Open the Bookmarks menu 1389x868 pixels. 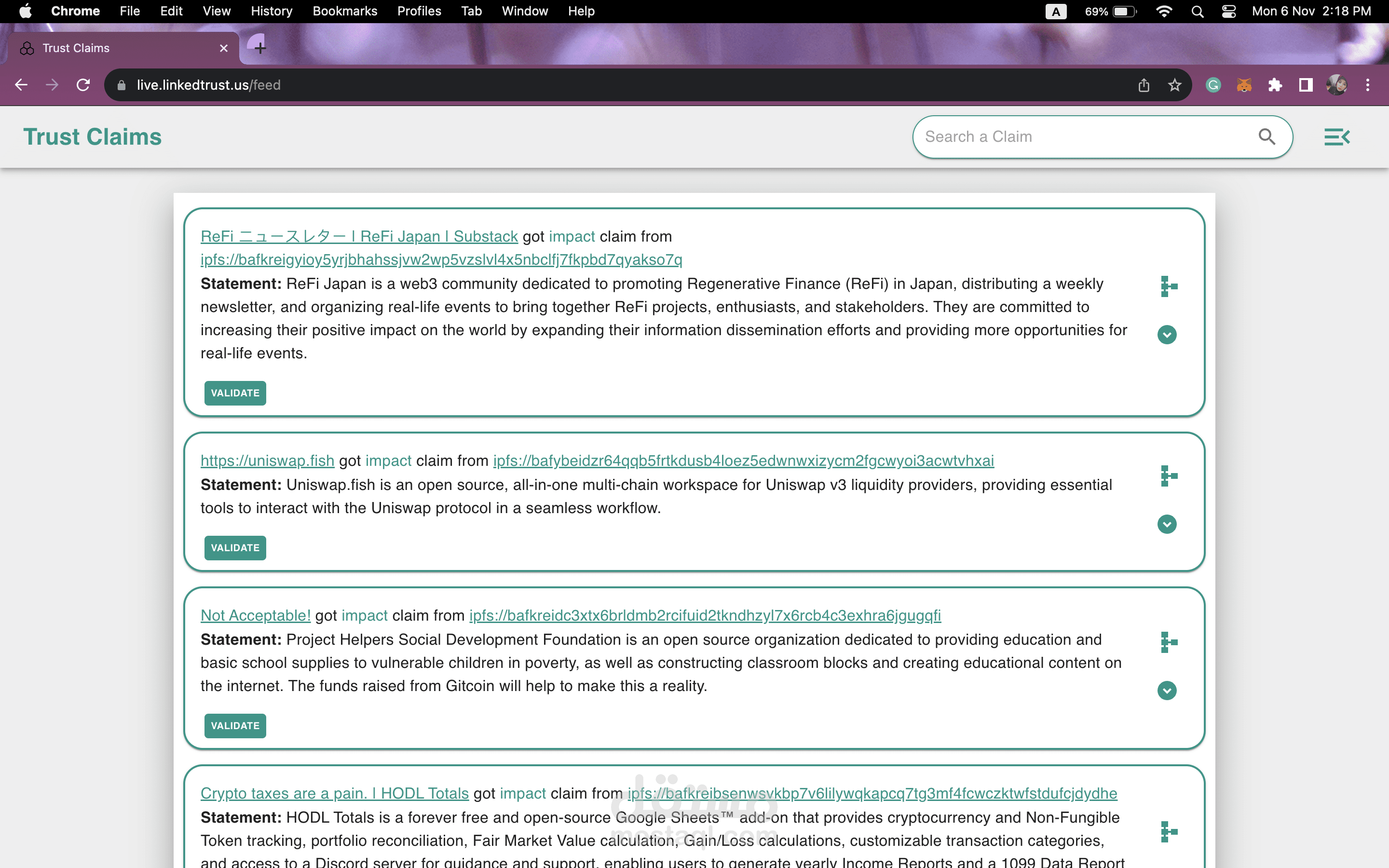[x=345, y=11]
